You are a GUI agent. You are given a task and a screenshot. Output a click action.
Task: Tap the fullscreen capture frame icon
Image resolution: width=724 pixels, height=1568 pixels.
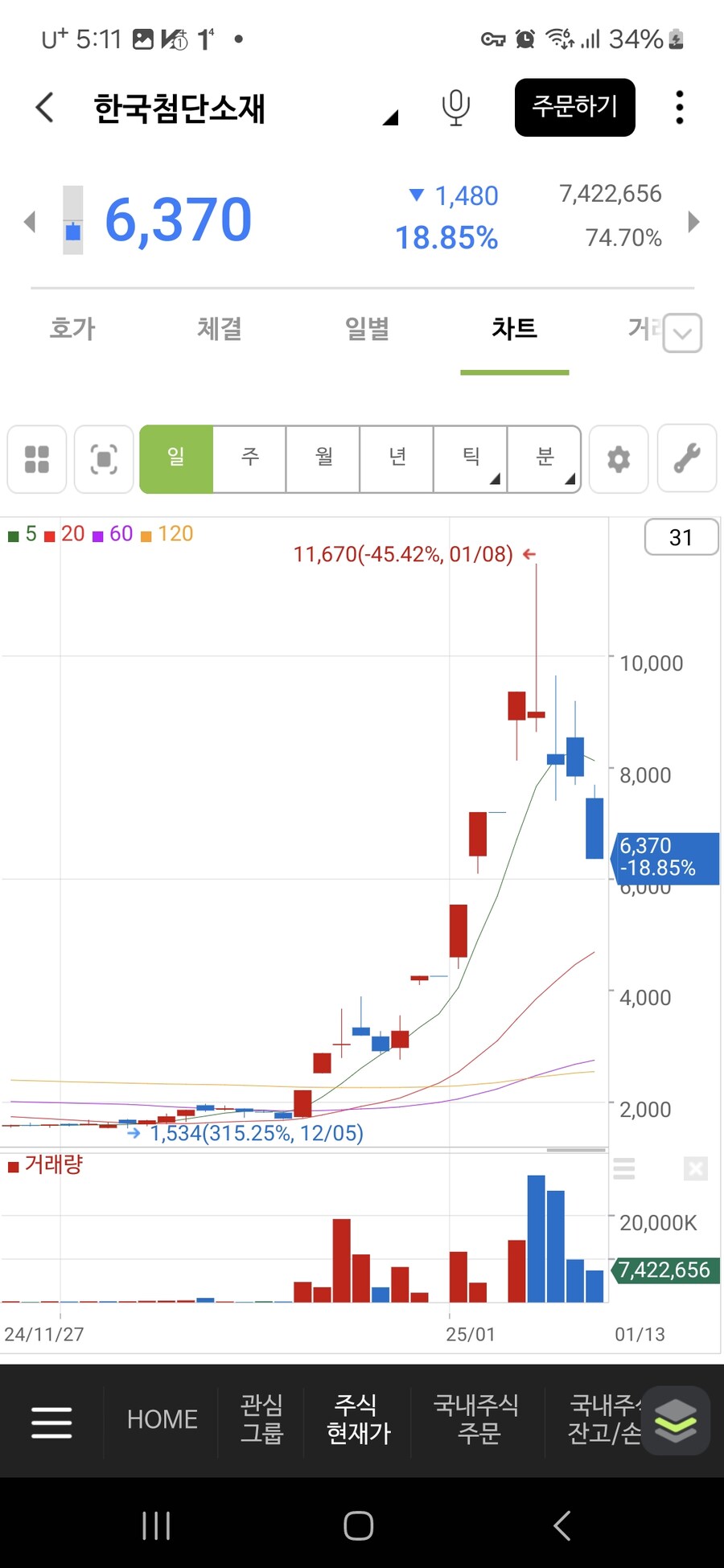point(104,459)
